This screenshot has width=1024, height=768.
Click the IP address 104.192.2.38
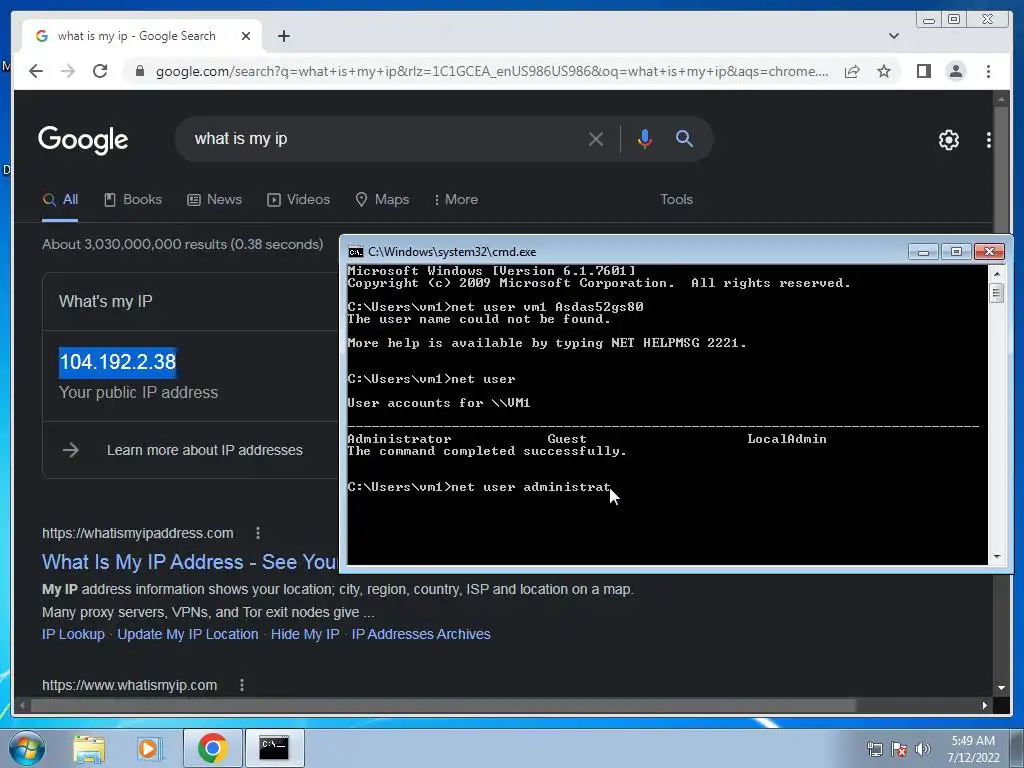pyautogui.click(x=118, y=362)
